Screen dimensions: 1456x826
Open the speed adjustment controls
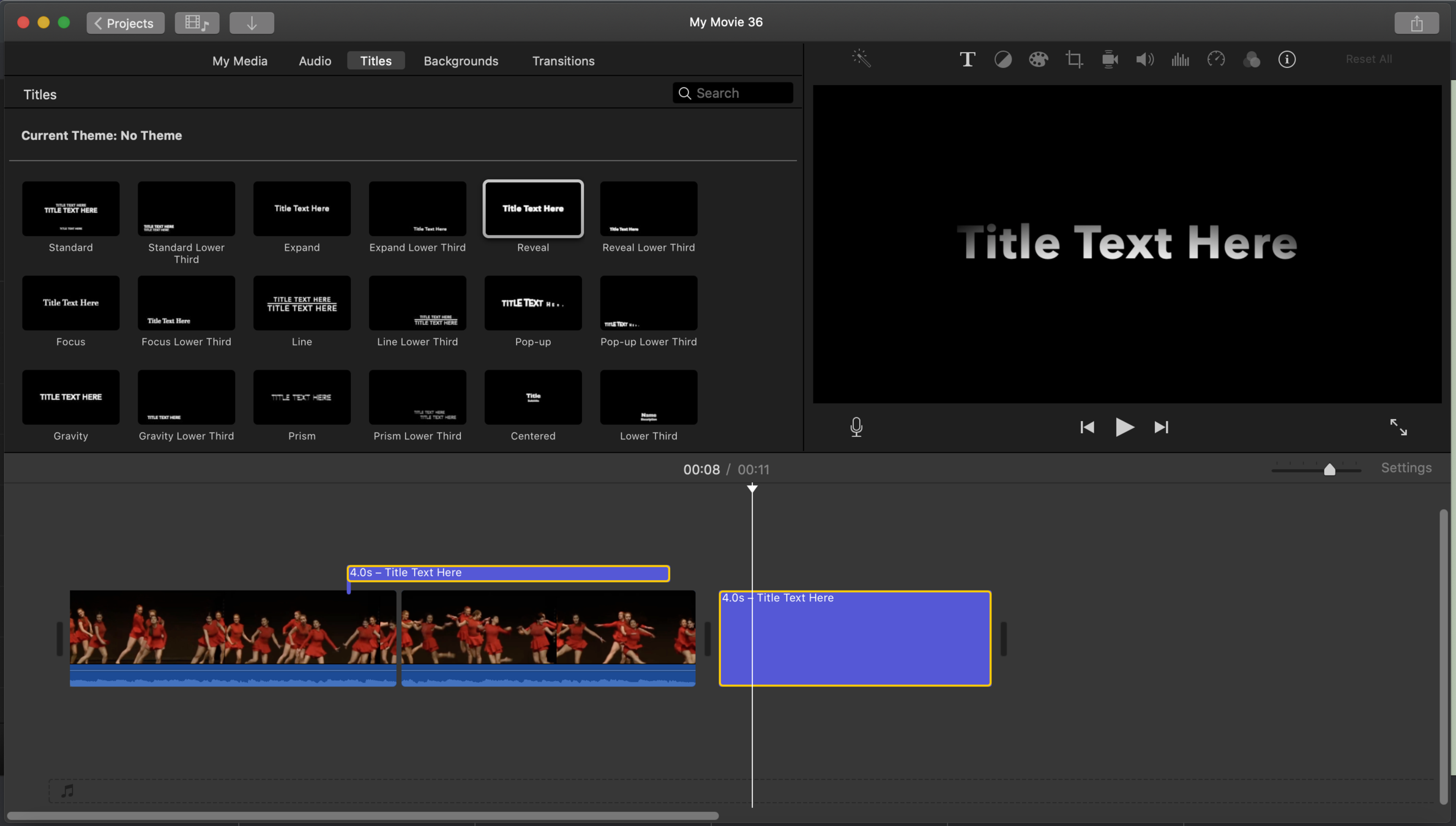1215,59
